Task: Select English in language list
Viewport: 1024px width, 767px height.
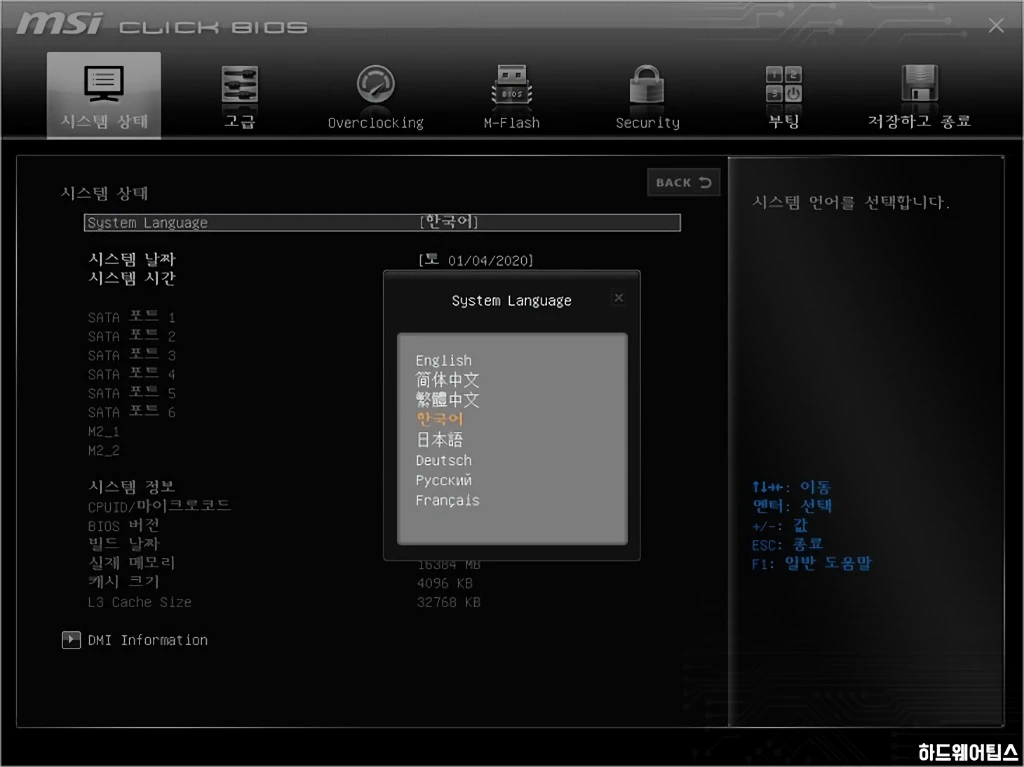Action: pos(443,360)
